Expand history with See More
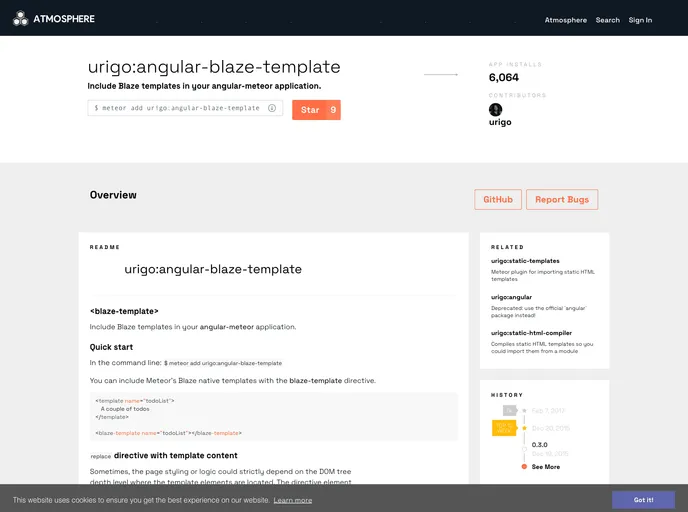 [546, 467]
